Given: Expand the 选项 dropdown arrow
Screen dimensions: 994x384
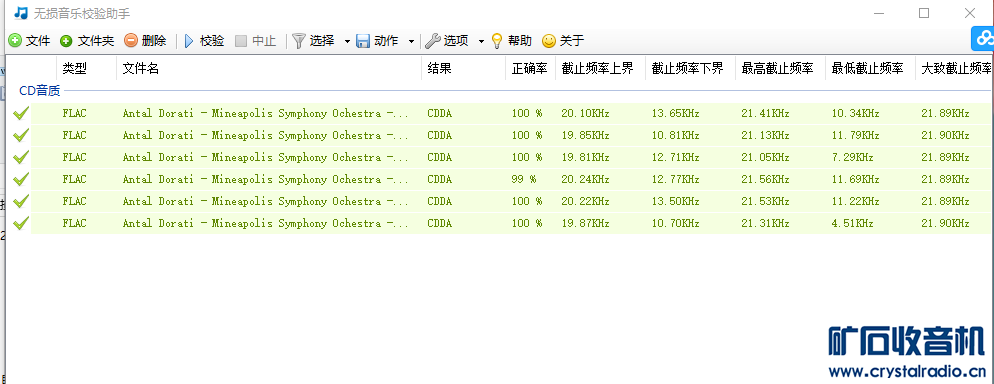Looking at the screenshot, I should point(481,42).
